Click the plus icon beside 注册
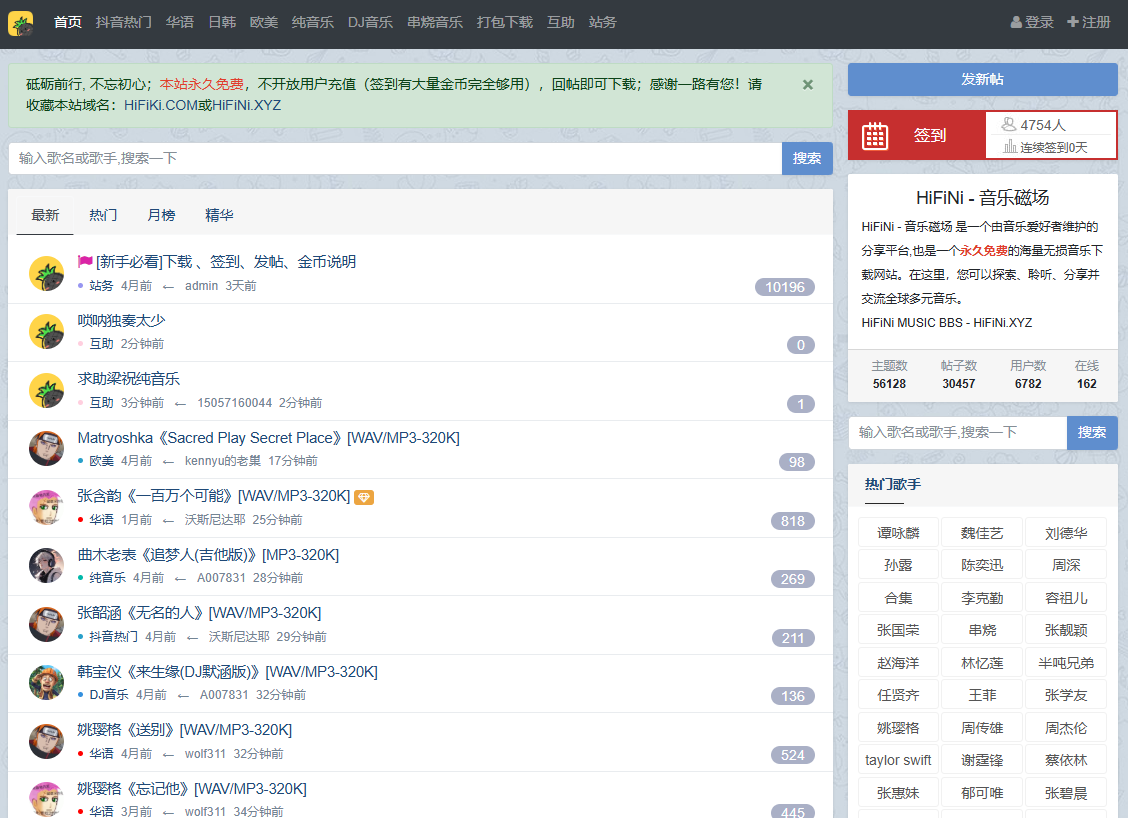1128x818 pixels. coord(1073,22)
